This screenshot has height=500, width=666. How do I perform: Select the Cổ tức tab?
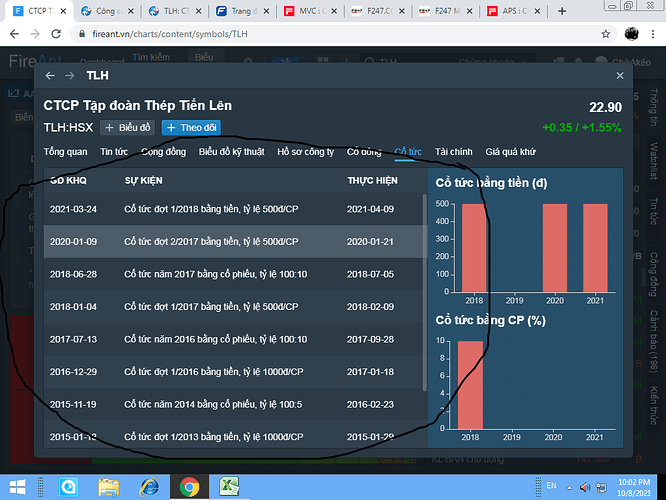click(x=408, y=152)
